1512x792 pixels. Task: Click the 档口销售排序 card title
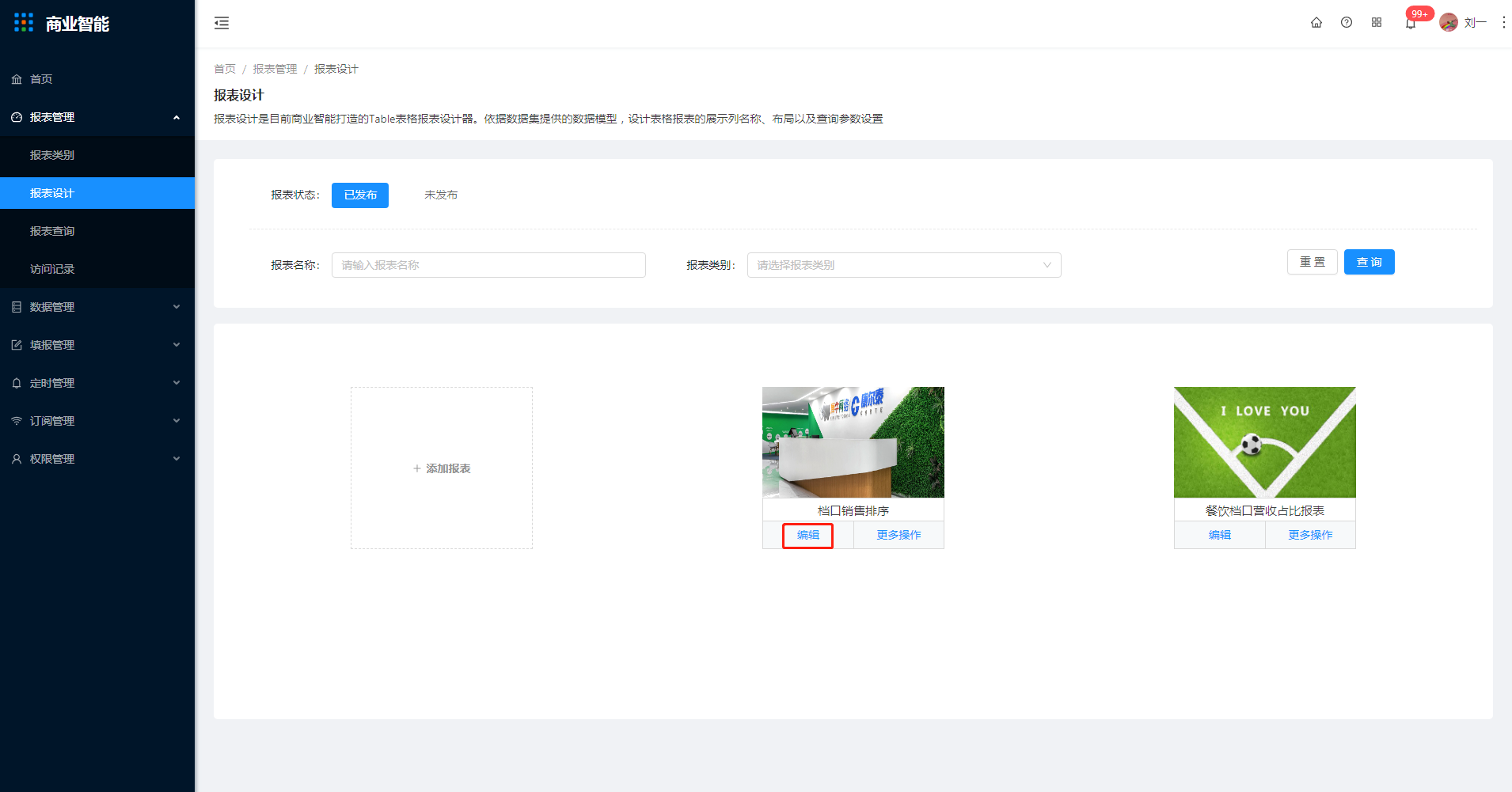click(853, 510)
